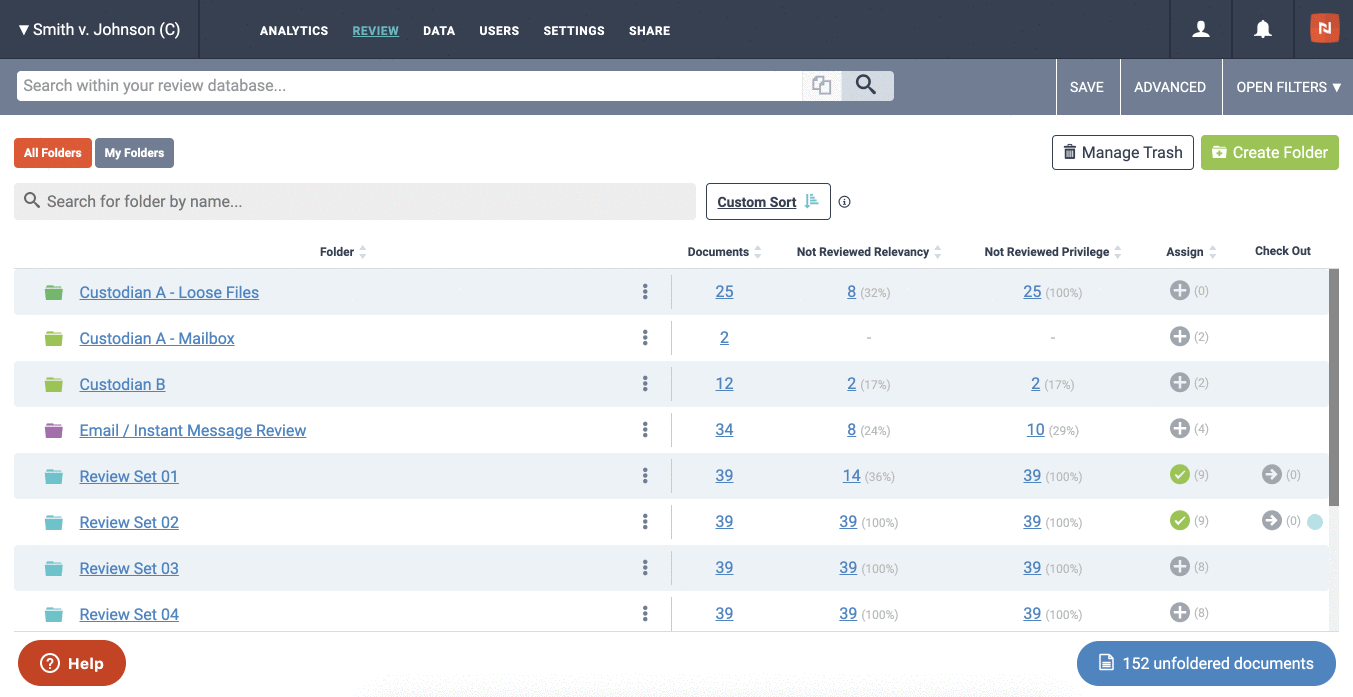Viewport: 1353px width, 697px height.
Task: Go to the Data tab
Action: tap(439, 31)
